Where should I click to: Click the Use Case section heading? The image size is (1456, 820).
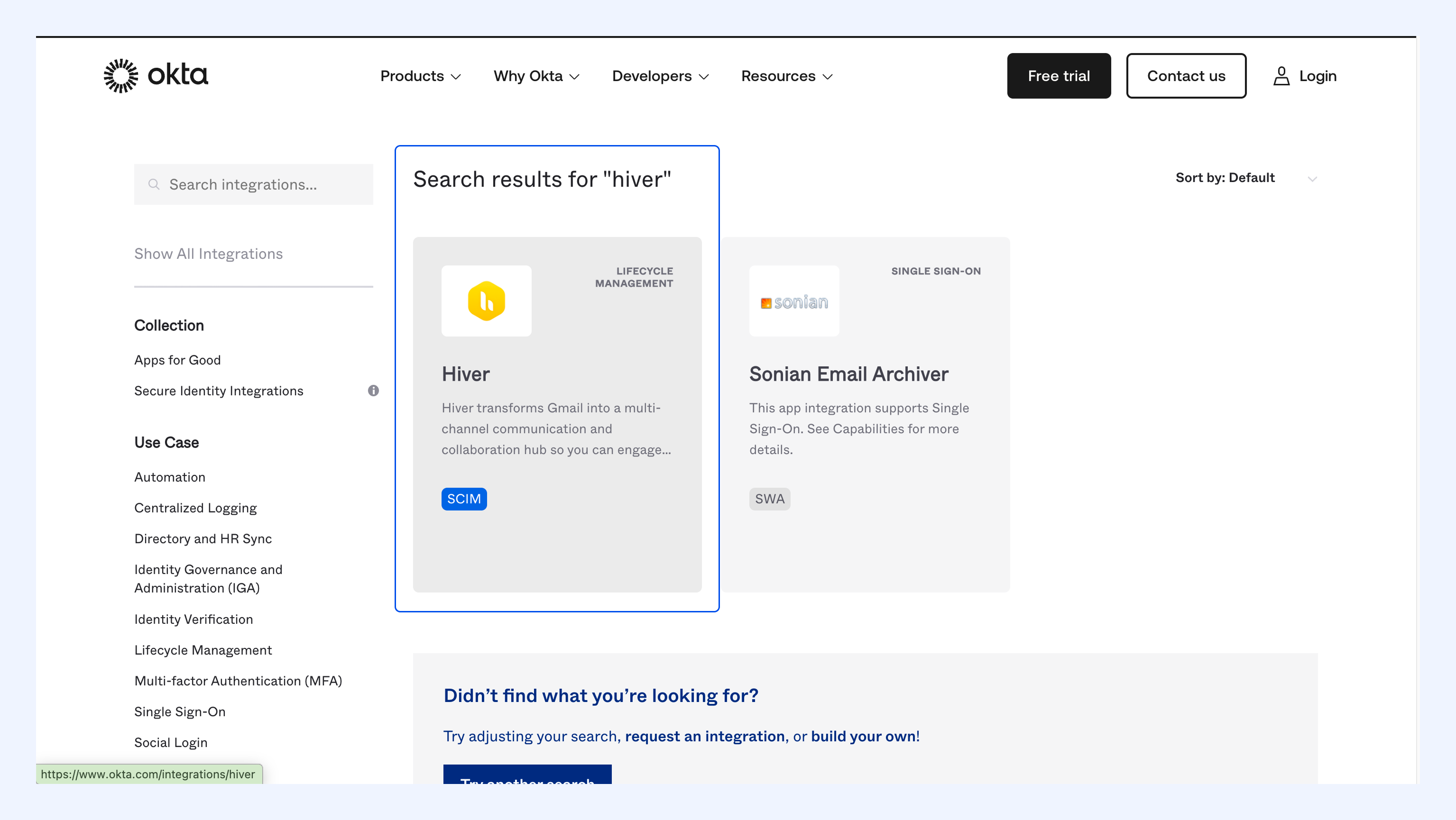[x=167, y=442]
